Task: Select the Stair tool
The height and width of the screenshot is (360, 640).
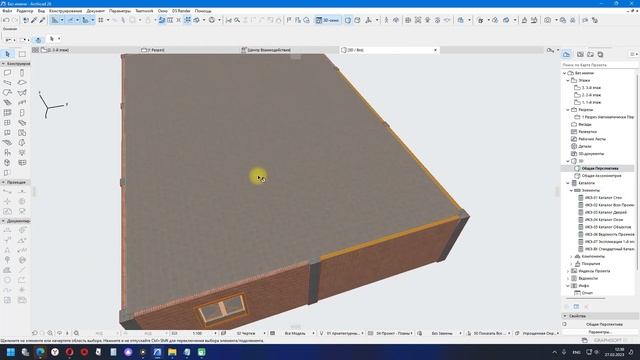Action: click(x=7, y=102)
